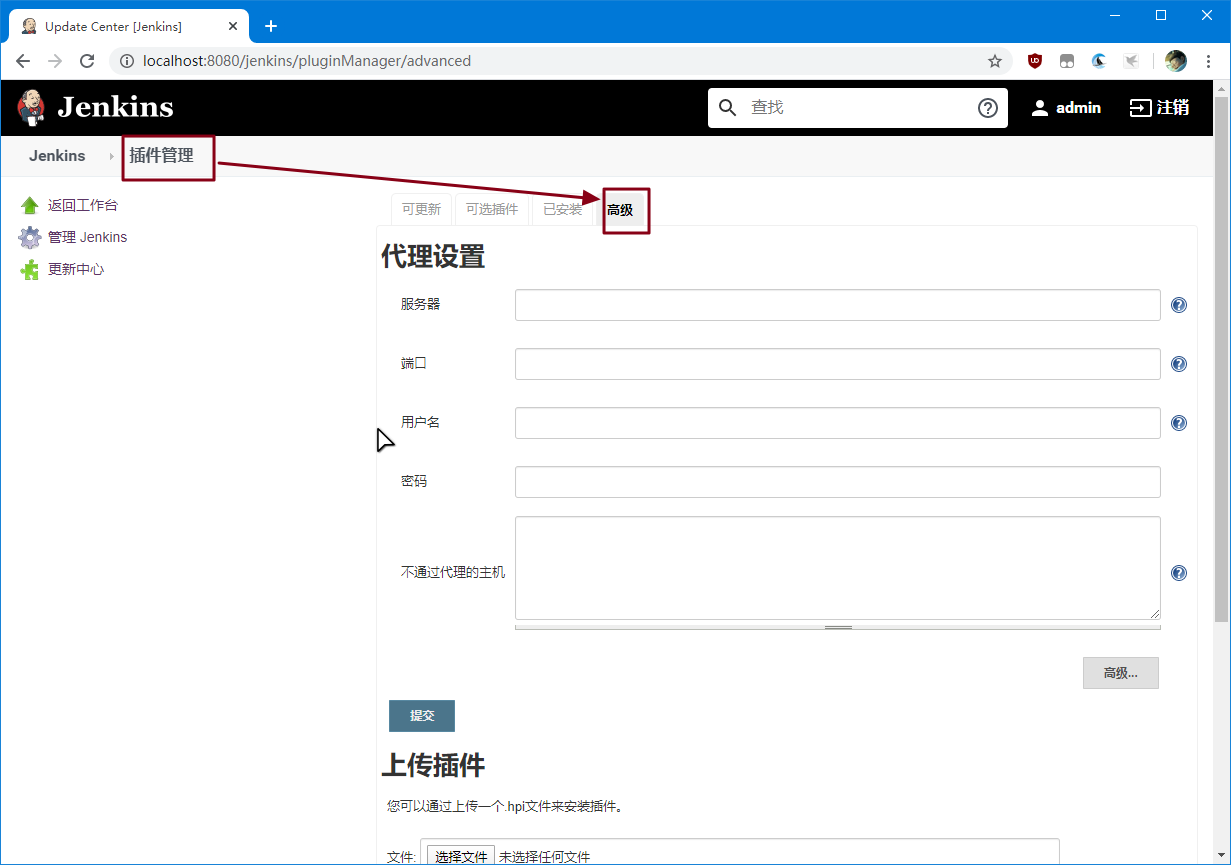This screenshot has height=865, width=1231.
Task: Open the 管理 Jenkins link
Action: [x=87, y=237]
